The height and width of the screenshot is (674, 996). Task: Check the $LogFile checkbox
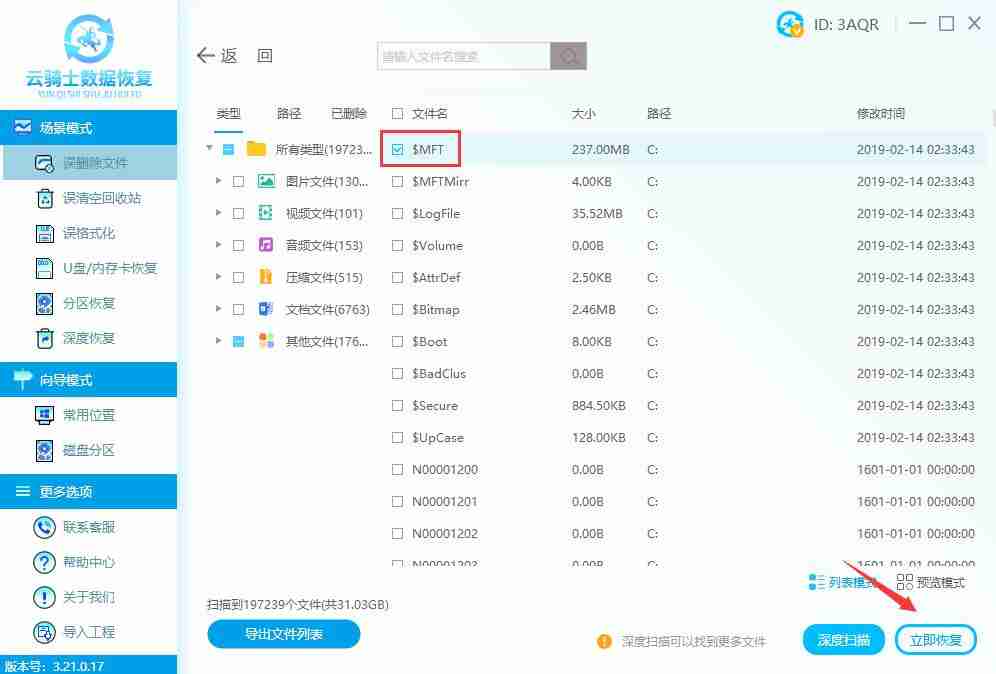tap(398, 213)
